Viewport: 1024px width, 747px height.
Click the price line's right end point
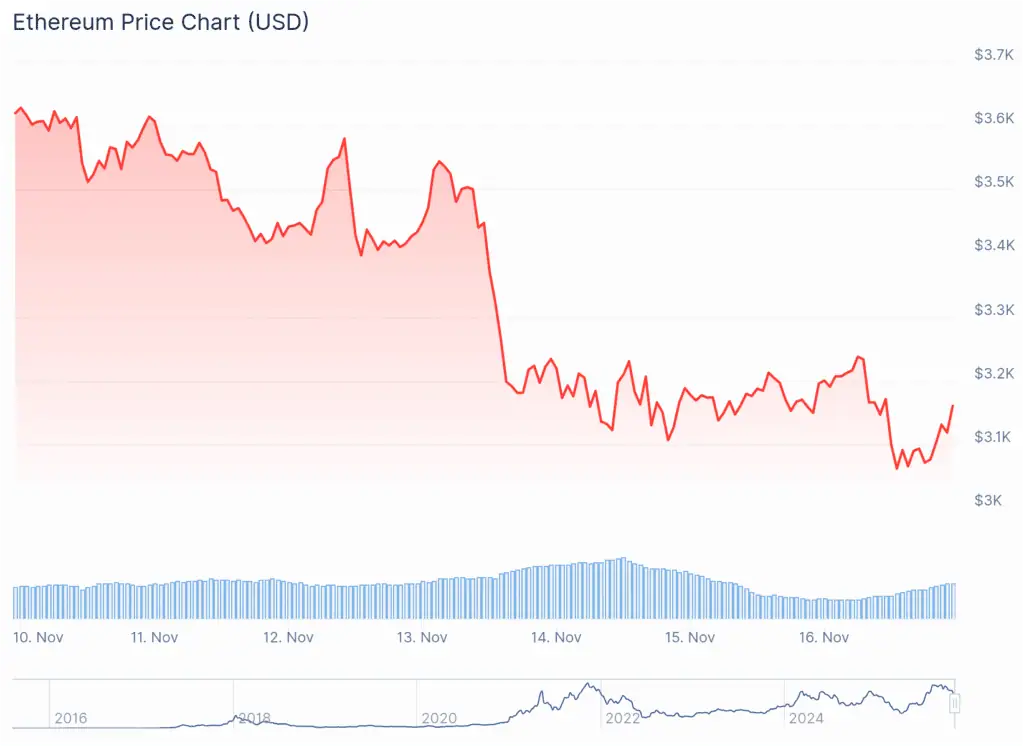tap(952, 405)
